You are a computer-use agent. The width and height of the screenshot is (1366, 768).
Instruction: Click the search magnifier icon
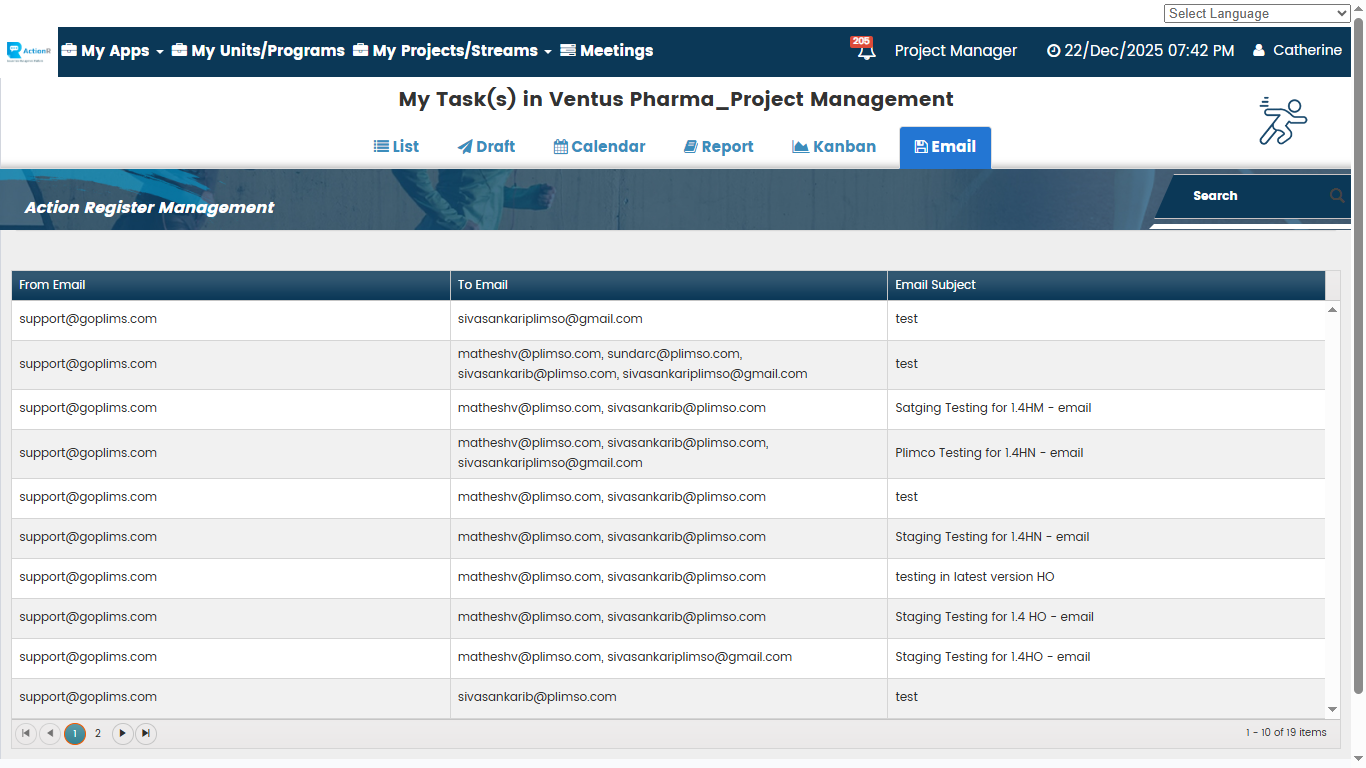coord(1336,196)
